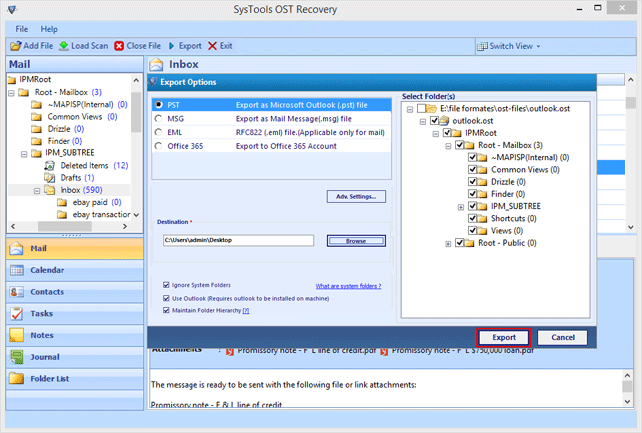
Task: Click the Journal icon in navigation pane
Action: tap(16, 357)
